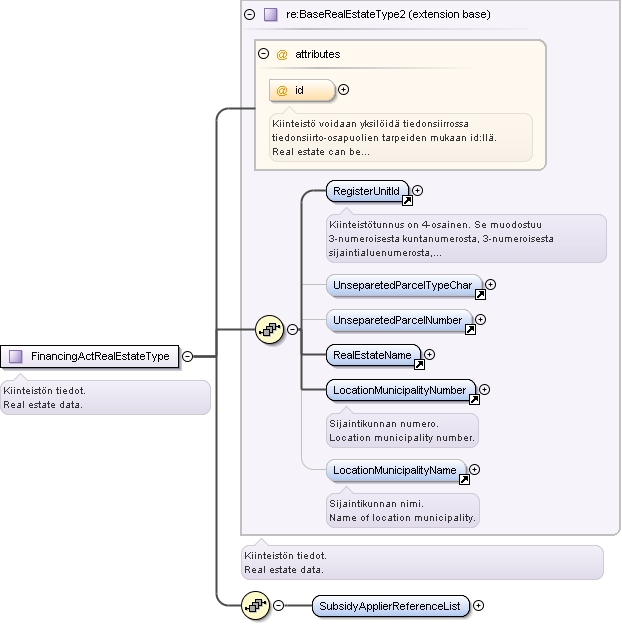Select the RealEstateName element

(373, 355)
